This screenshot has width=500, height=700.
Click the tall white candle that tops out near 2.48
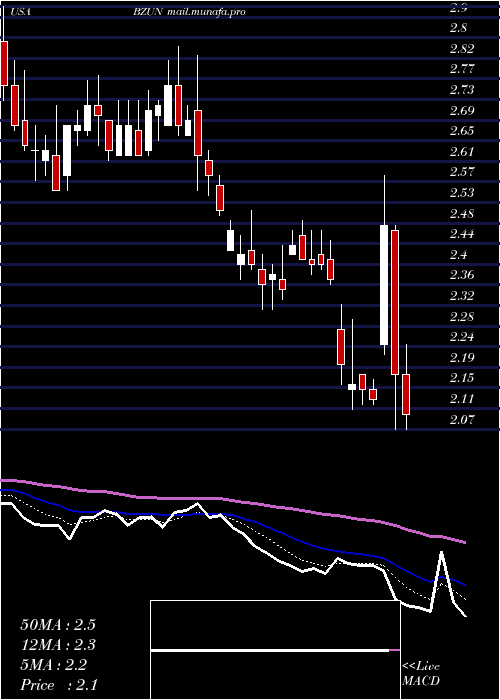click(x=384, y=285)
